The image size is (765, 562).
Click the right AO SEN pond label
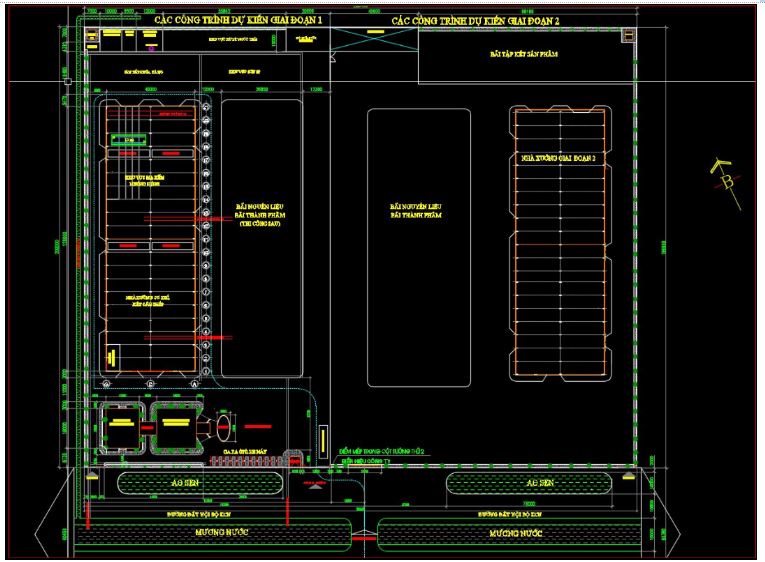pyautogui.click(x=540, y=482)
